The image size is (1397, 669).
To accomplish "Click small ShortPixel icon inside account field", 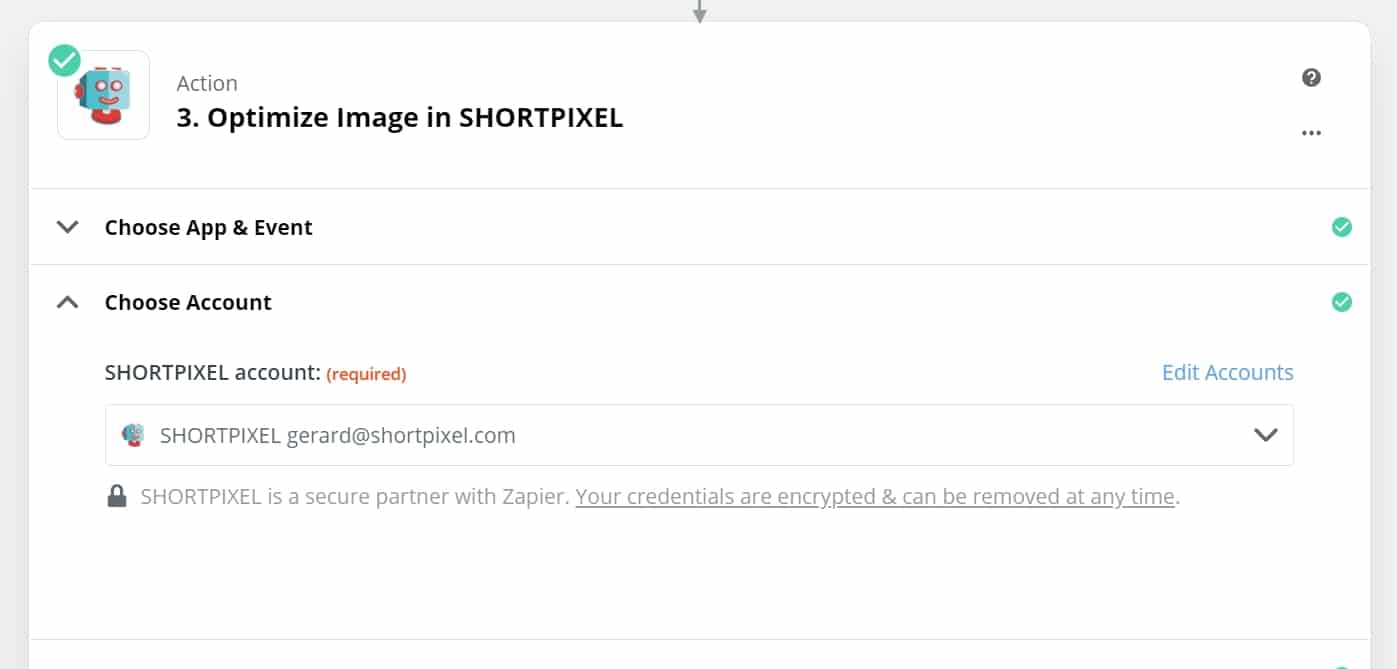I will click(x=132, y=435).
